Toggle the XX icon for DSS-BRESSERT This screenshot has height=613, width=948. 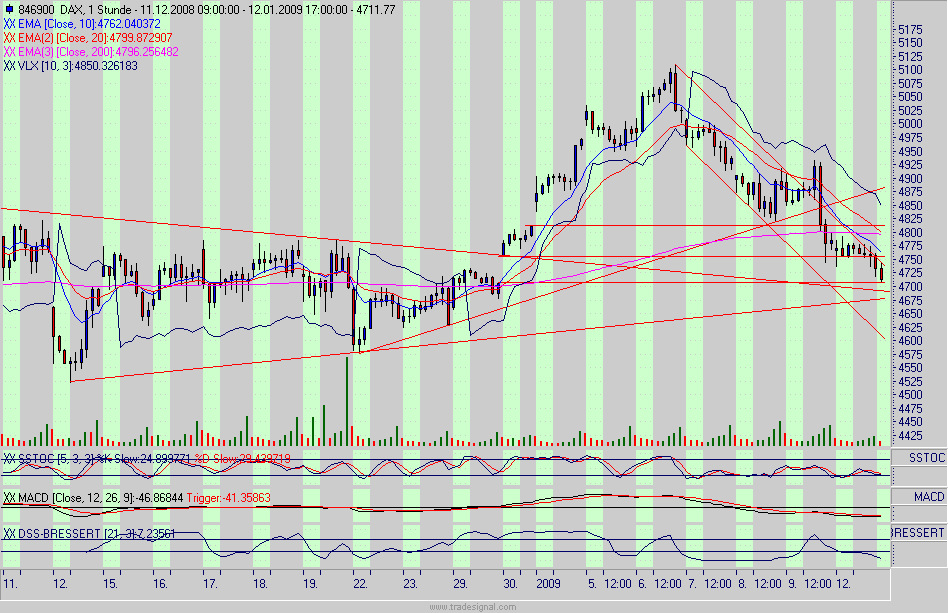tap(9, 532)
